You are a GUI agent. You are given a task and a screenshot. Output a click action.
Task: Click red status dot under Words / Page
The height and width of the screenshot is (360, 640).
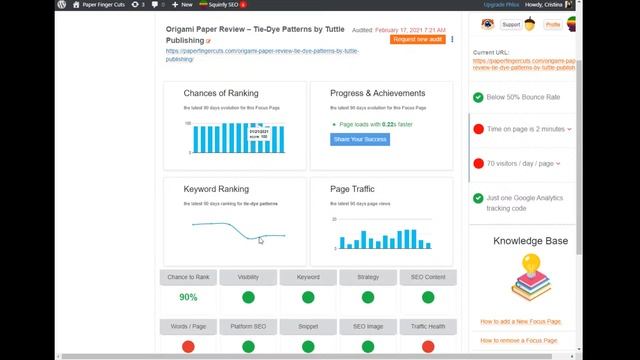pos(188,347)
